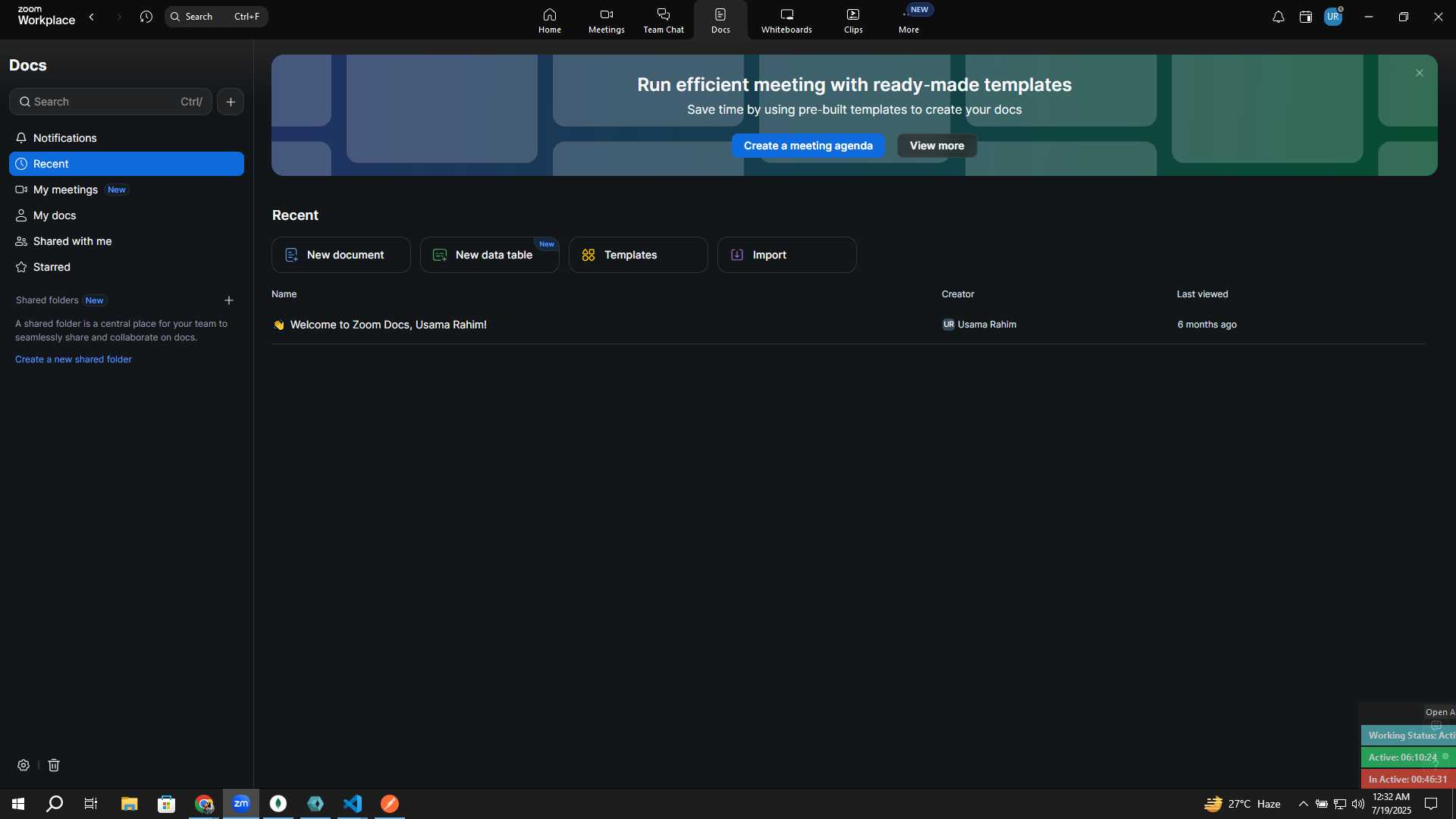Open Docs settings gear icon
Screen dimensions: 1456x819
click(x=24, y=765)
